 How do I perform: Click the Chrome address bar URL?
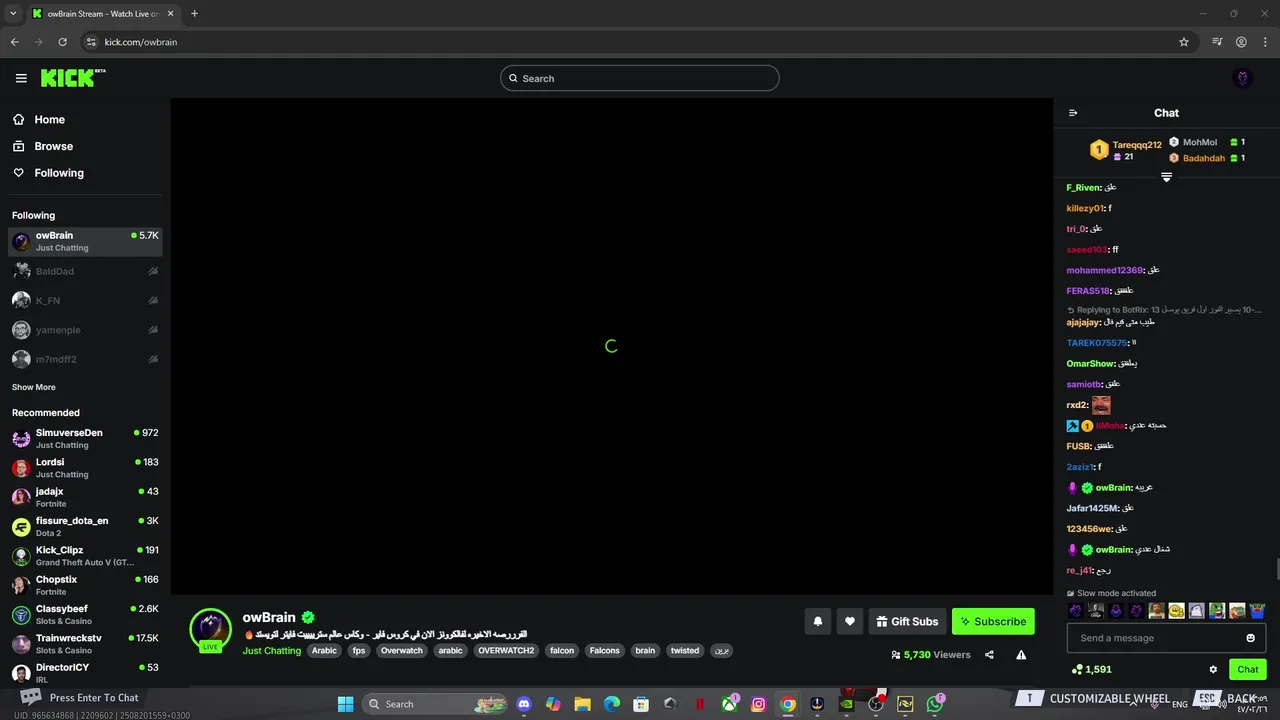tap(141, 42)
